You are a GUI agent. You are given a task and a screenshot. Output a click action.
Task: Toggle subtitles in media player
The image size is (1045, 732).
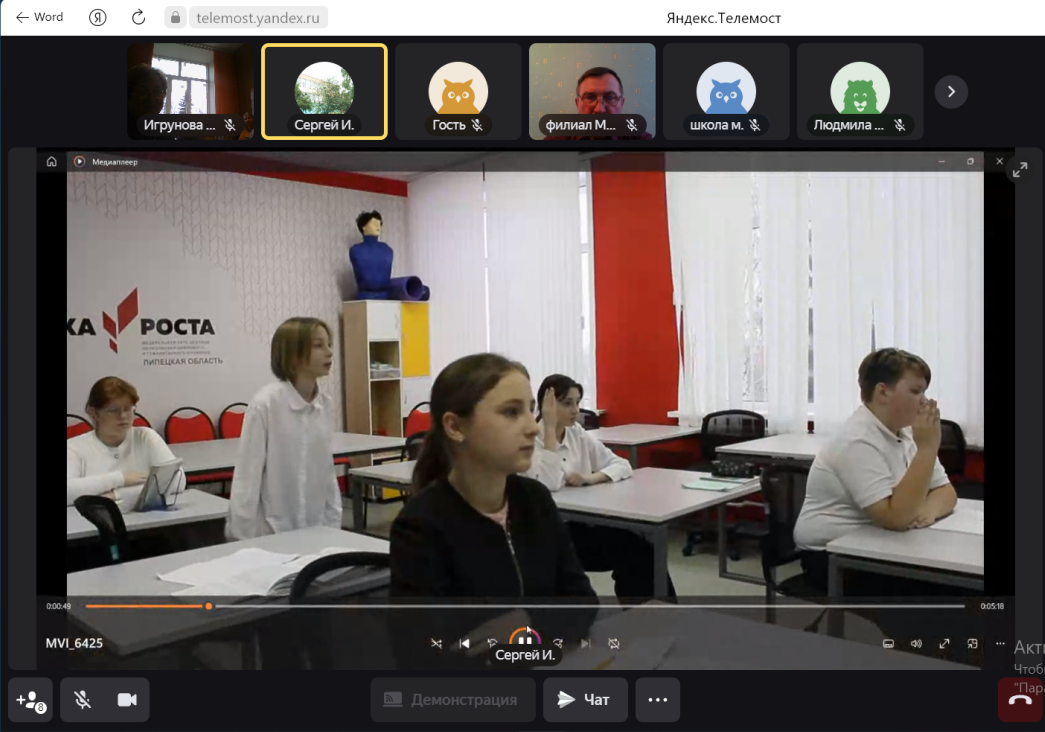click(x=888, y=643)
